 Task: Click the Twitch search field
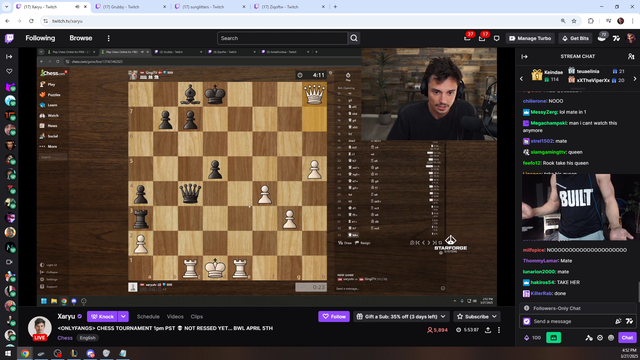click(x=282, y=38)
